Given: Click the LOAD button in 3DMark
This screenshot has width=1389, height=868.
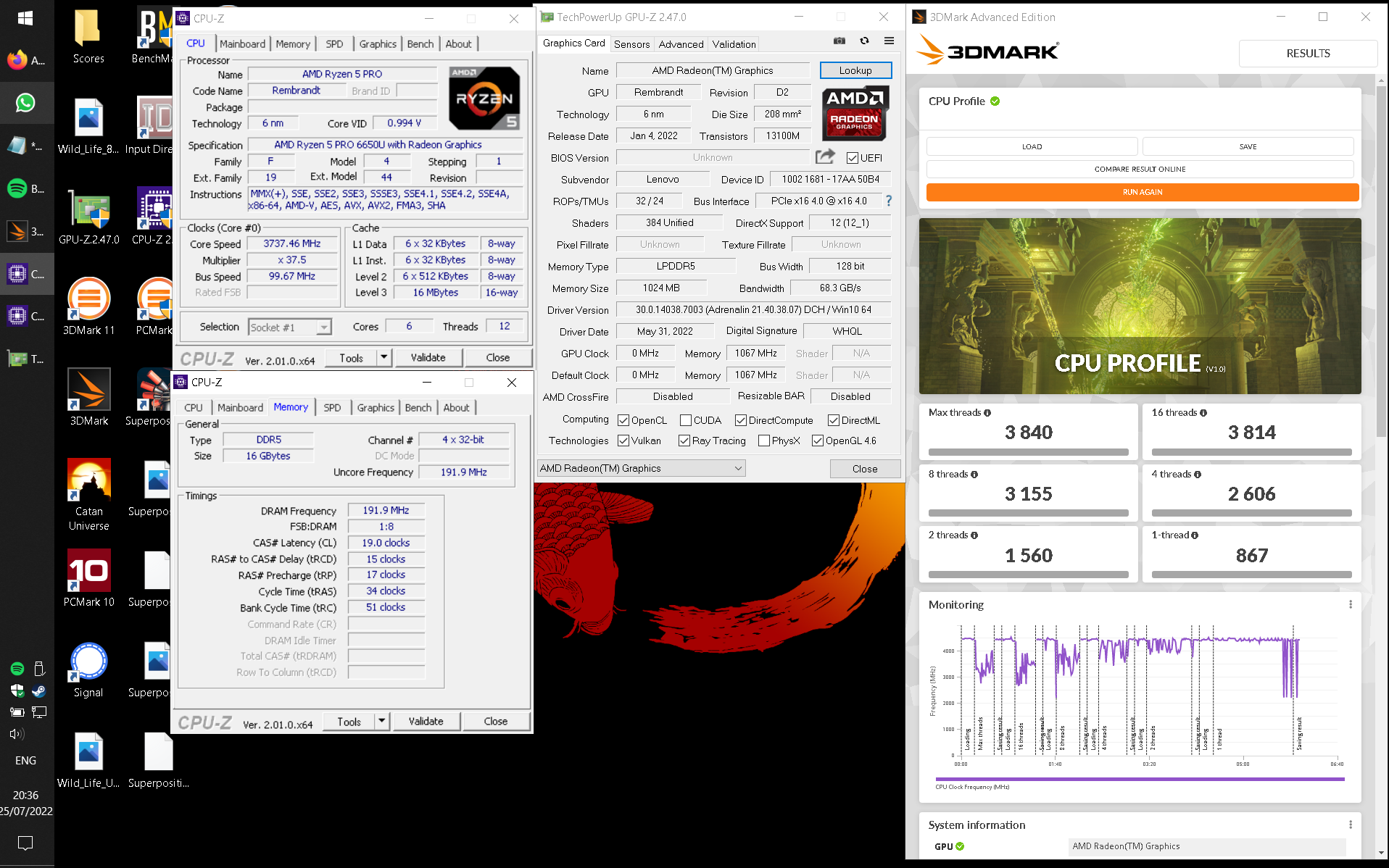Looking at the screenshot, I should click(x=1032, y=146).
